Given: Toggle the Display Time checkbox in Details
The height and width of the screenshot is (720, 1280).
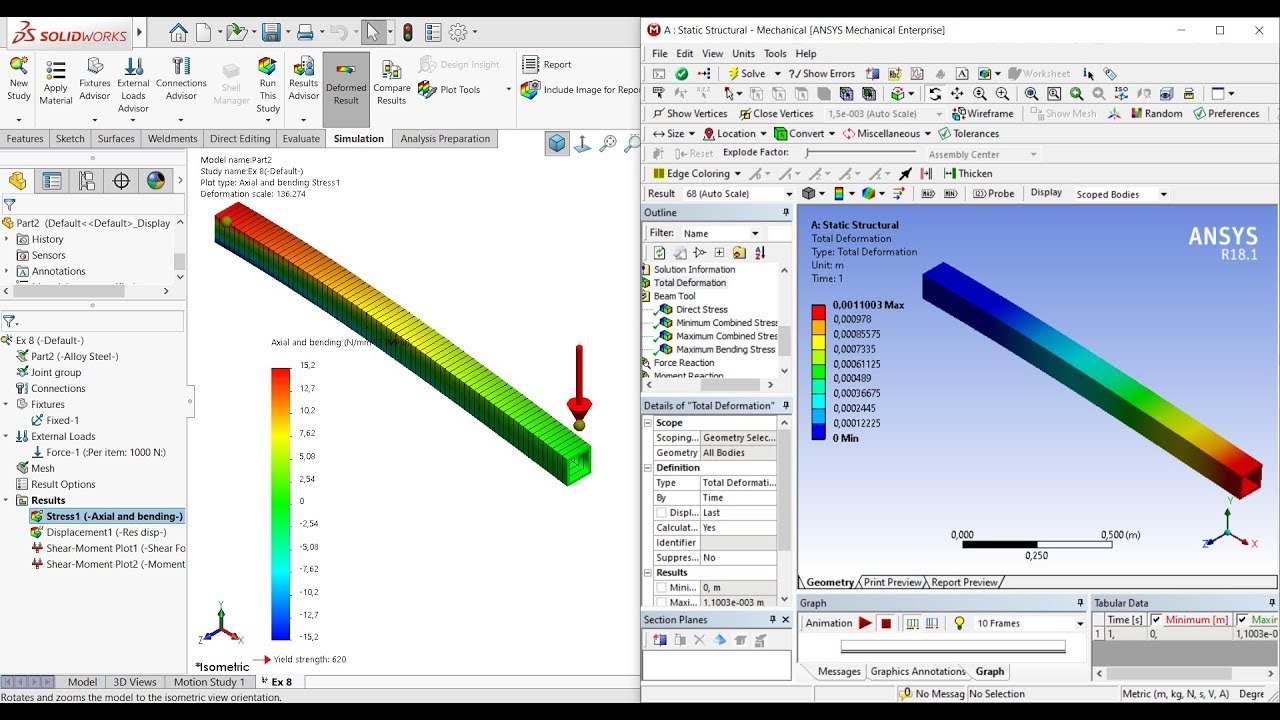Looking at the screenshot, I should pyautogui.click(x=661, y=513).
